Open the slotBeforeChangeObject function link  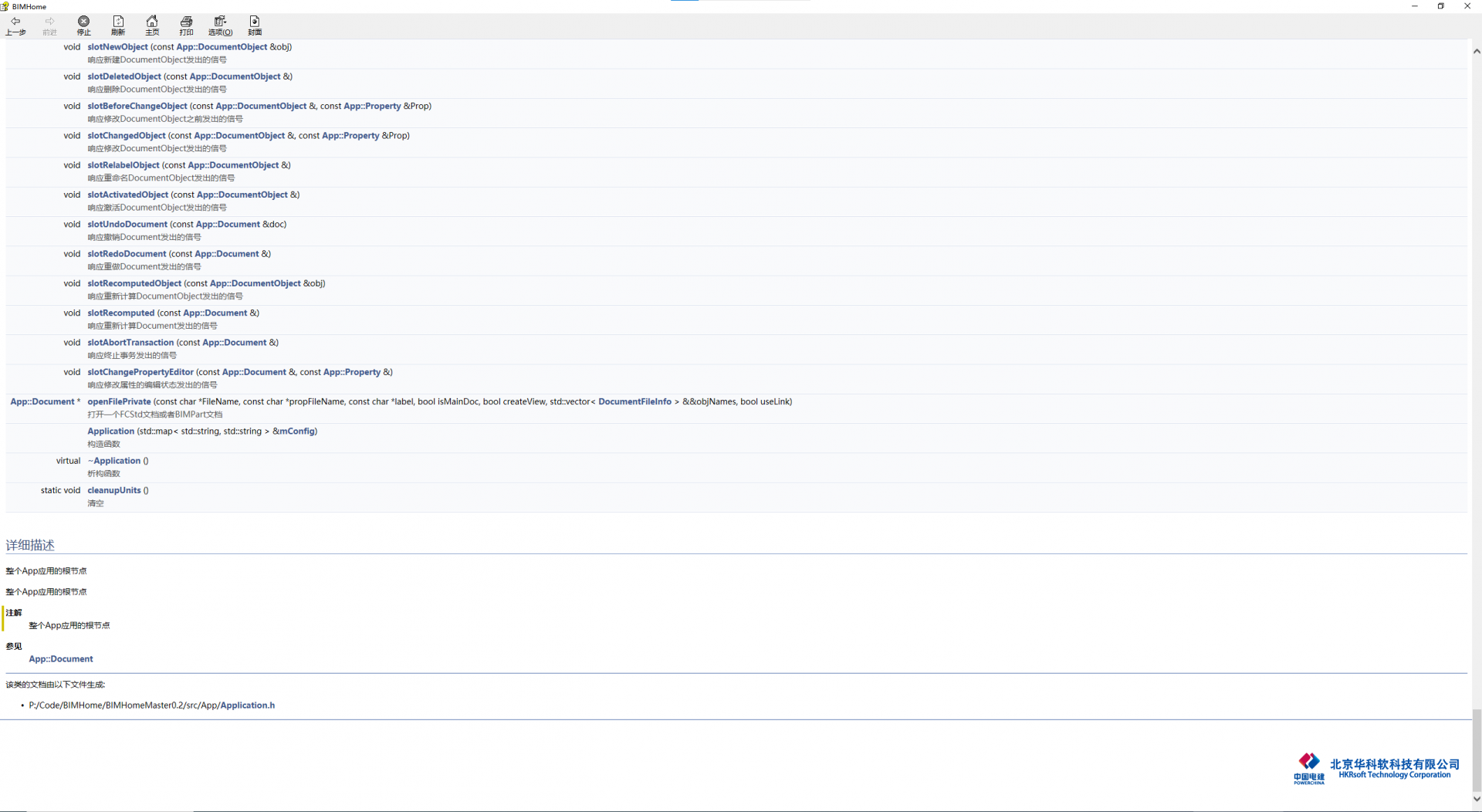pyautogui.click(x=137, y=107)
